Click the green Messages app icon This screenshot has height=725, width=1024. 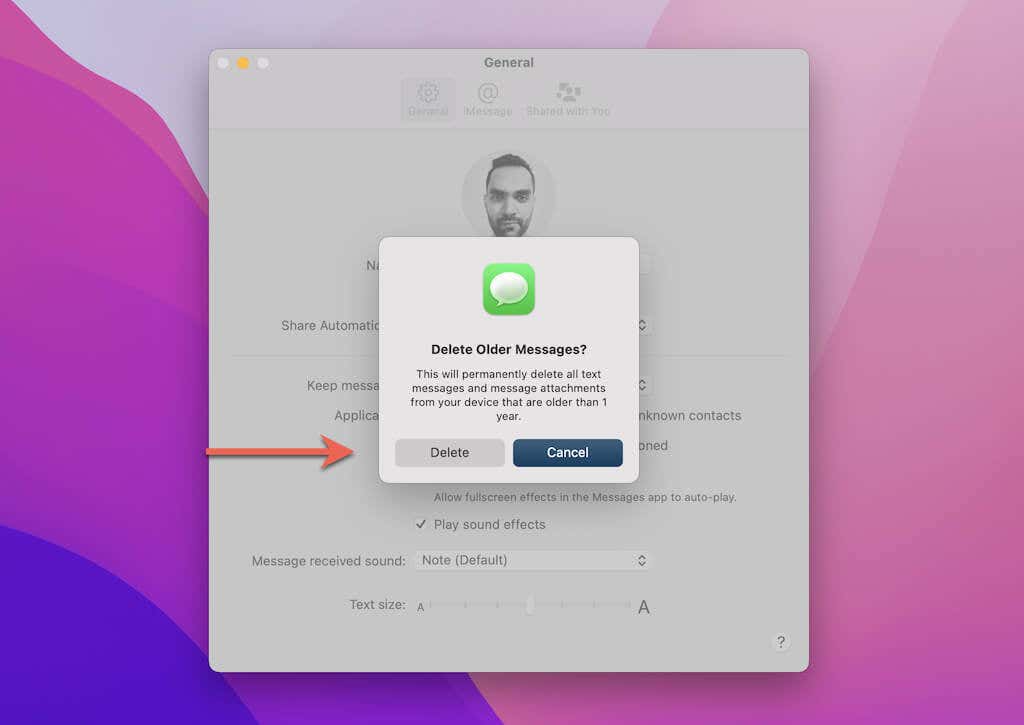[509, 289]
